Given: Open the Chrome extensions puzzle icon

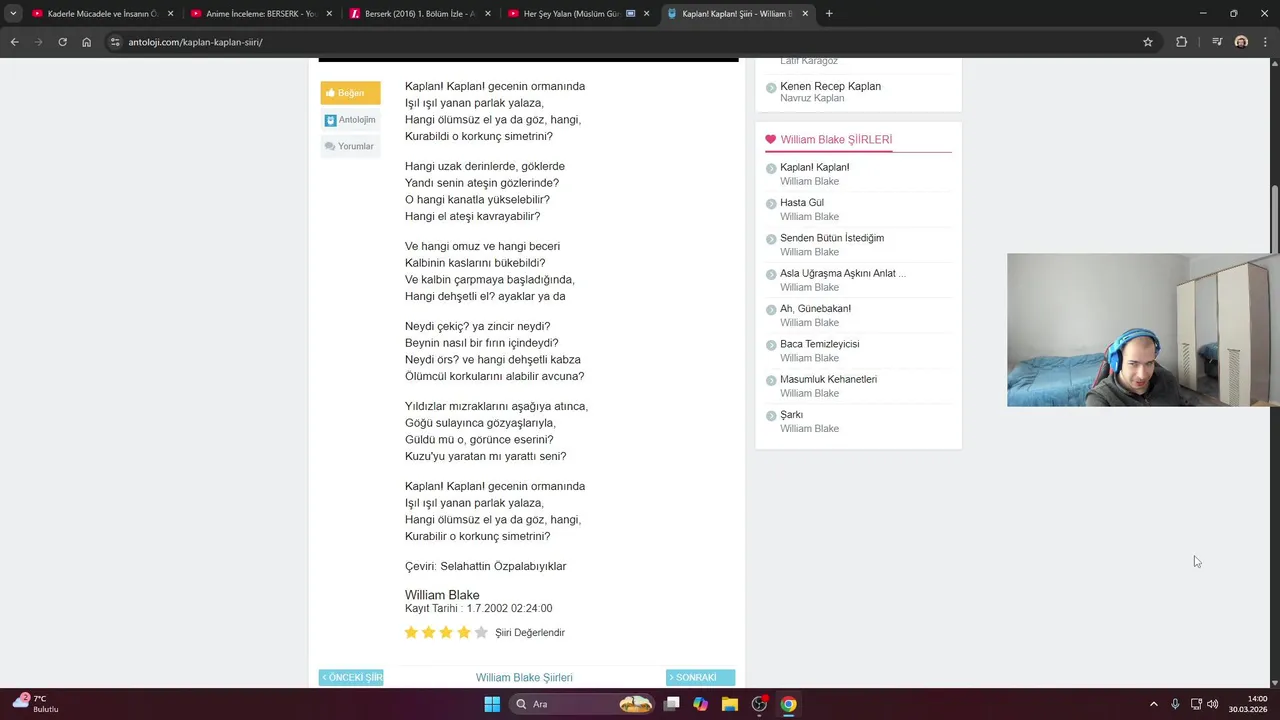Looking at the screenshot, I should 1181,42.
